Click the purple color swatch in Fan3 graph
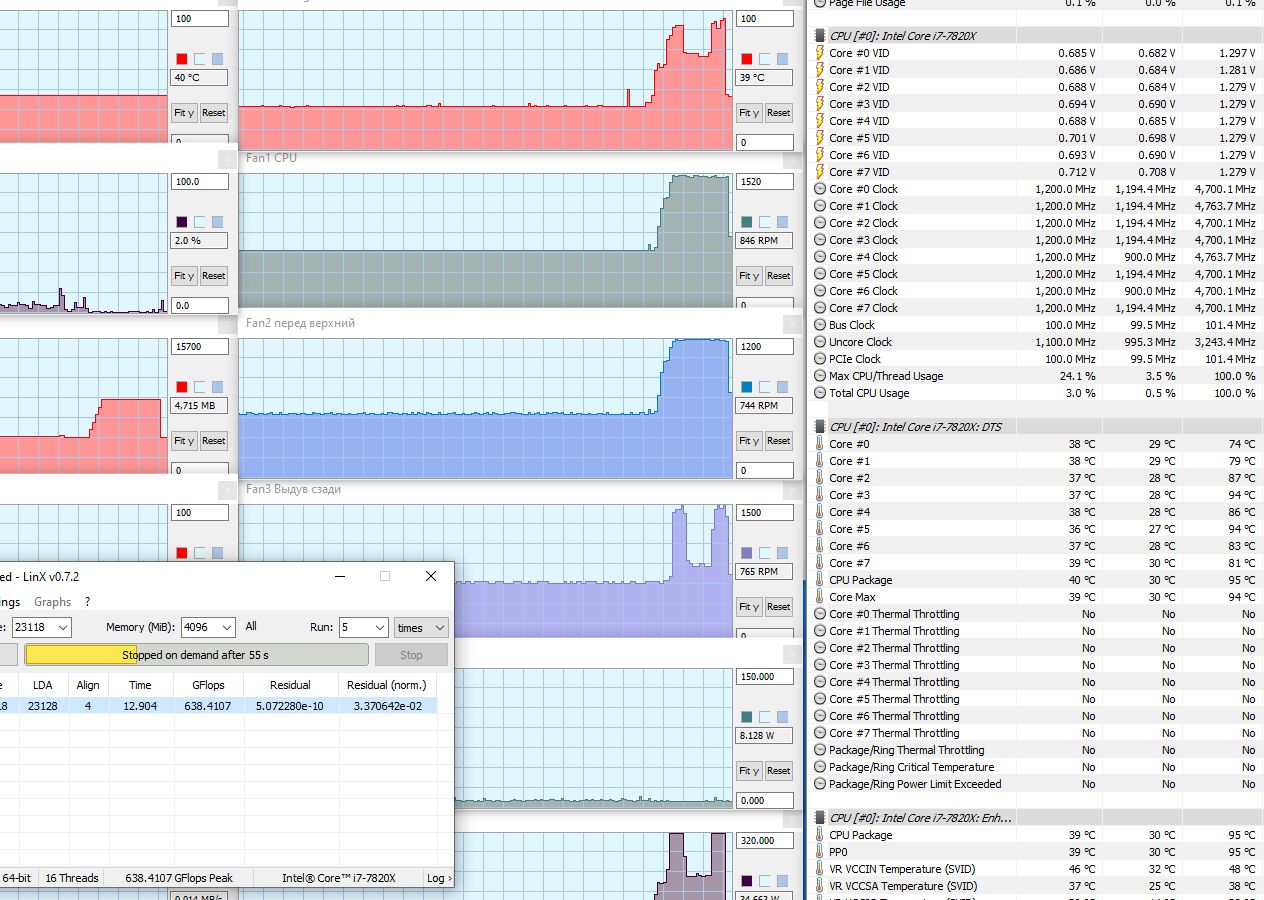The image size is (1264, 900). point(747,553)
